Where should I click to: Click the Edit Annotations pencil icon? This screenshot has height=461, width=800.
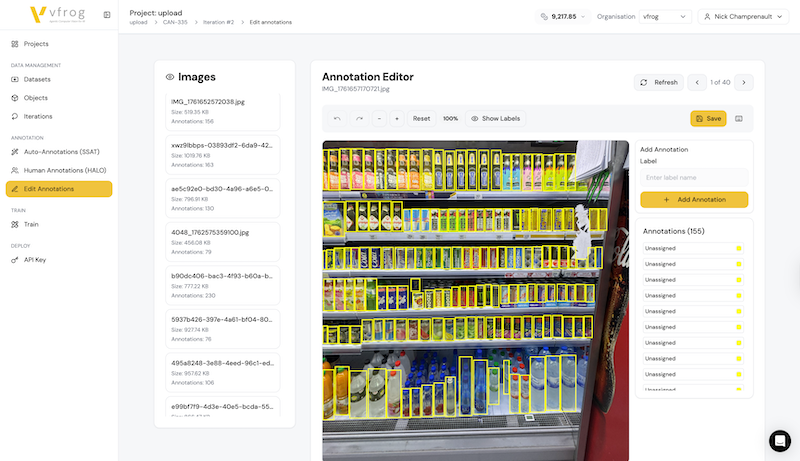tap(15, 189)
